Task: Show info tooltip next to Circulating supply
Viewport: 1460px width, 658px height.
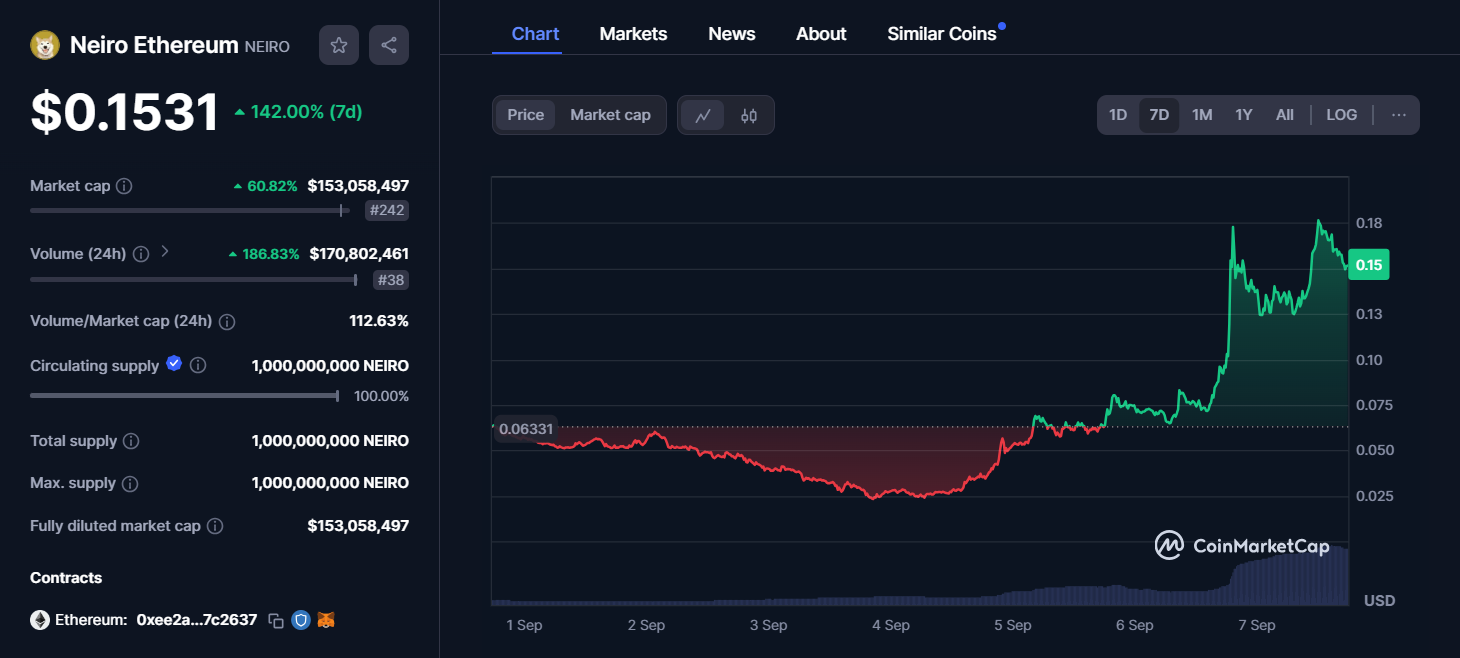Action: coord(198,365)
